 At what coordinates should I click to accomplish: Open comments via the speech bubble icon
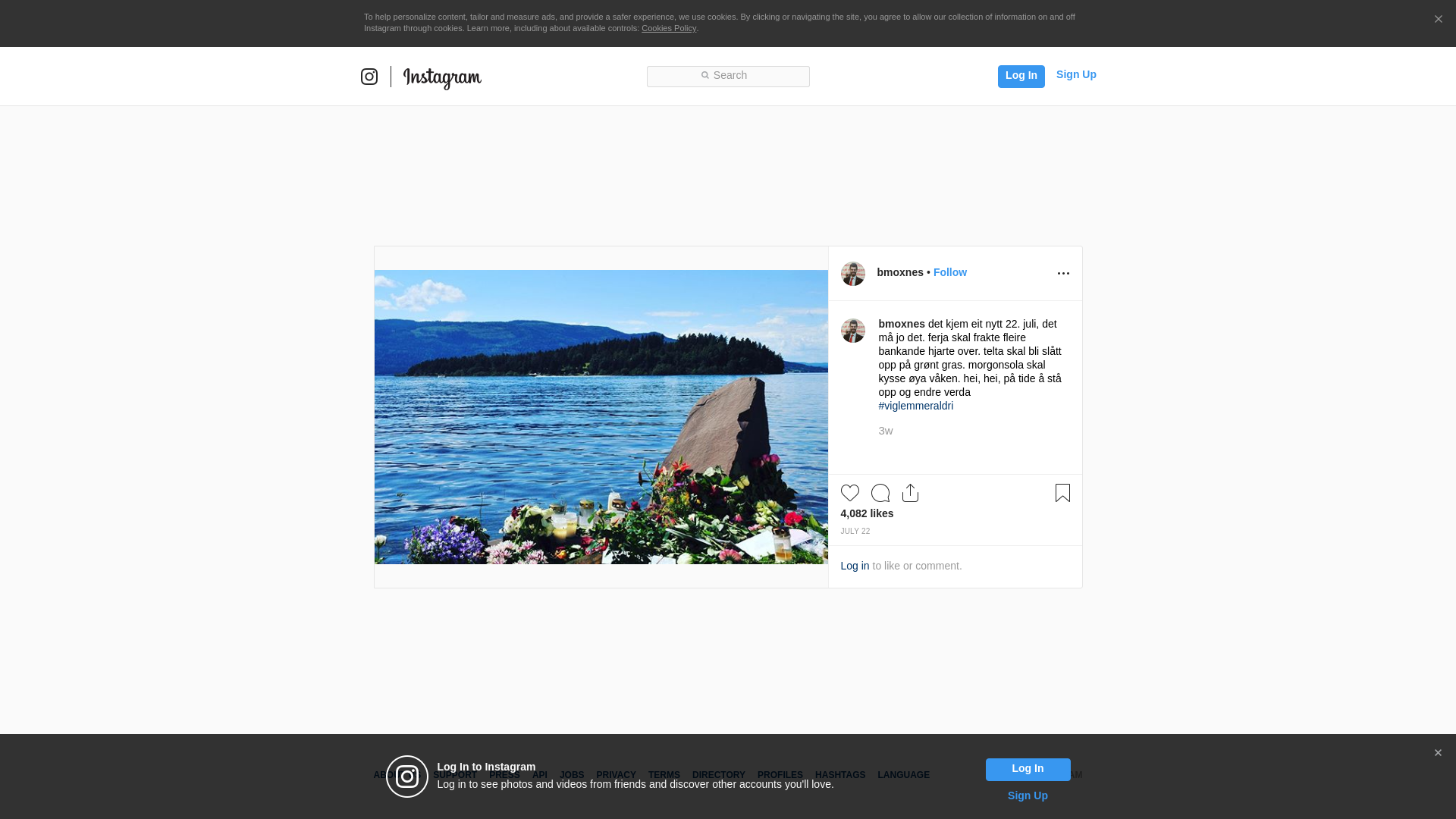click(880, 493)
